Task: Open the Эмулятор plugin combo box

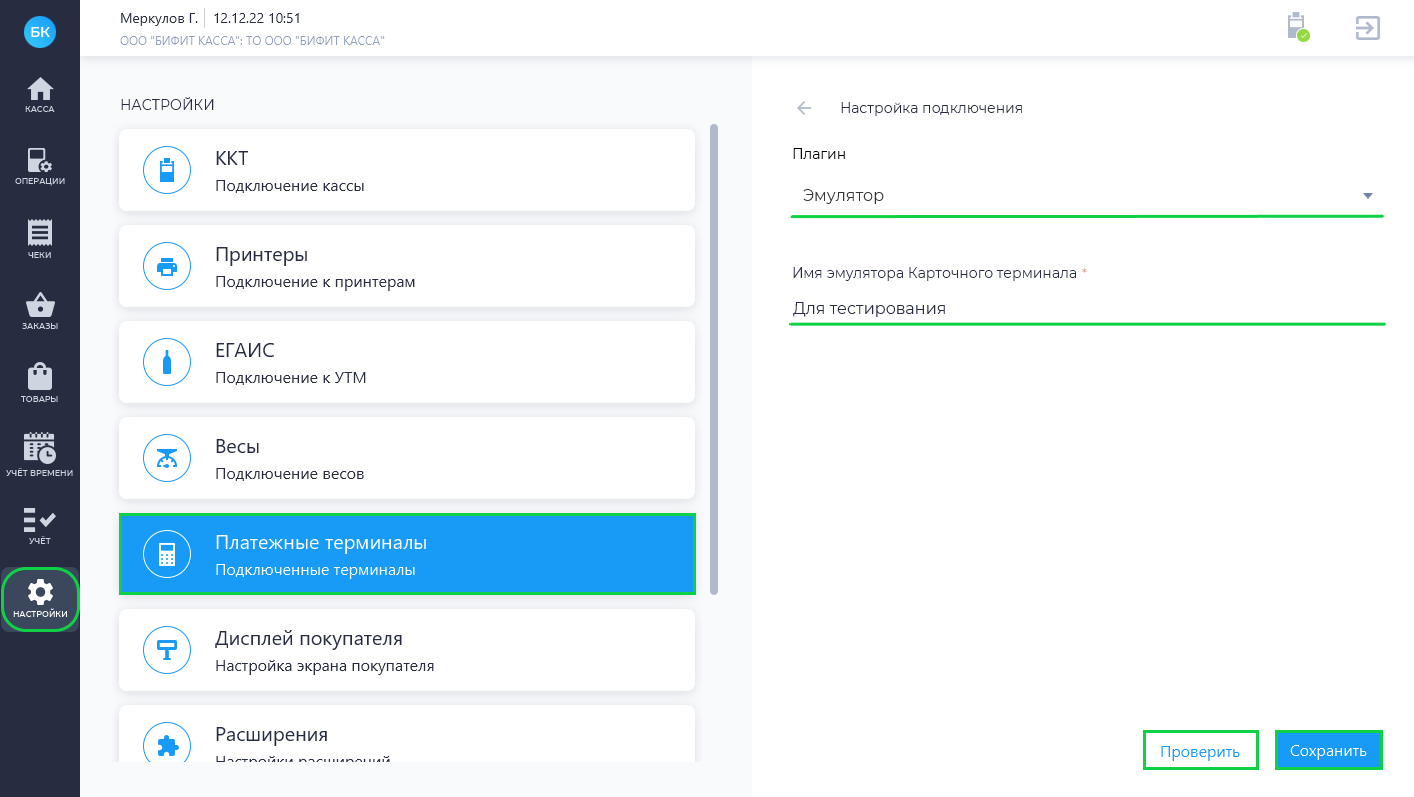Action: pos(1070,196)
